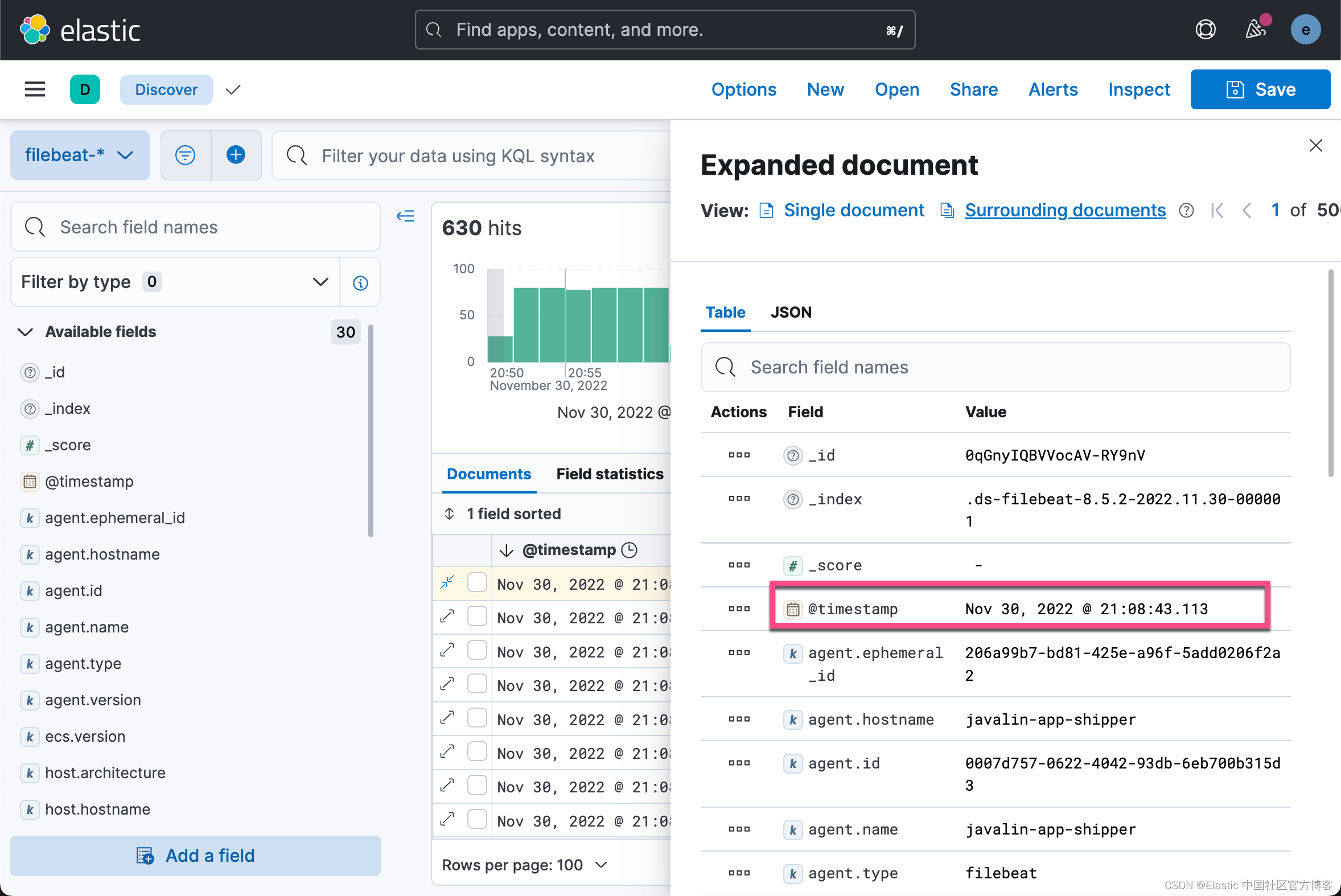The width and height of the screenshot is (1341, 896).
Task: Collapse the first expanded document row
Action: coord(447,582)
